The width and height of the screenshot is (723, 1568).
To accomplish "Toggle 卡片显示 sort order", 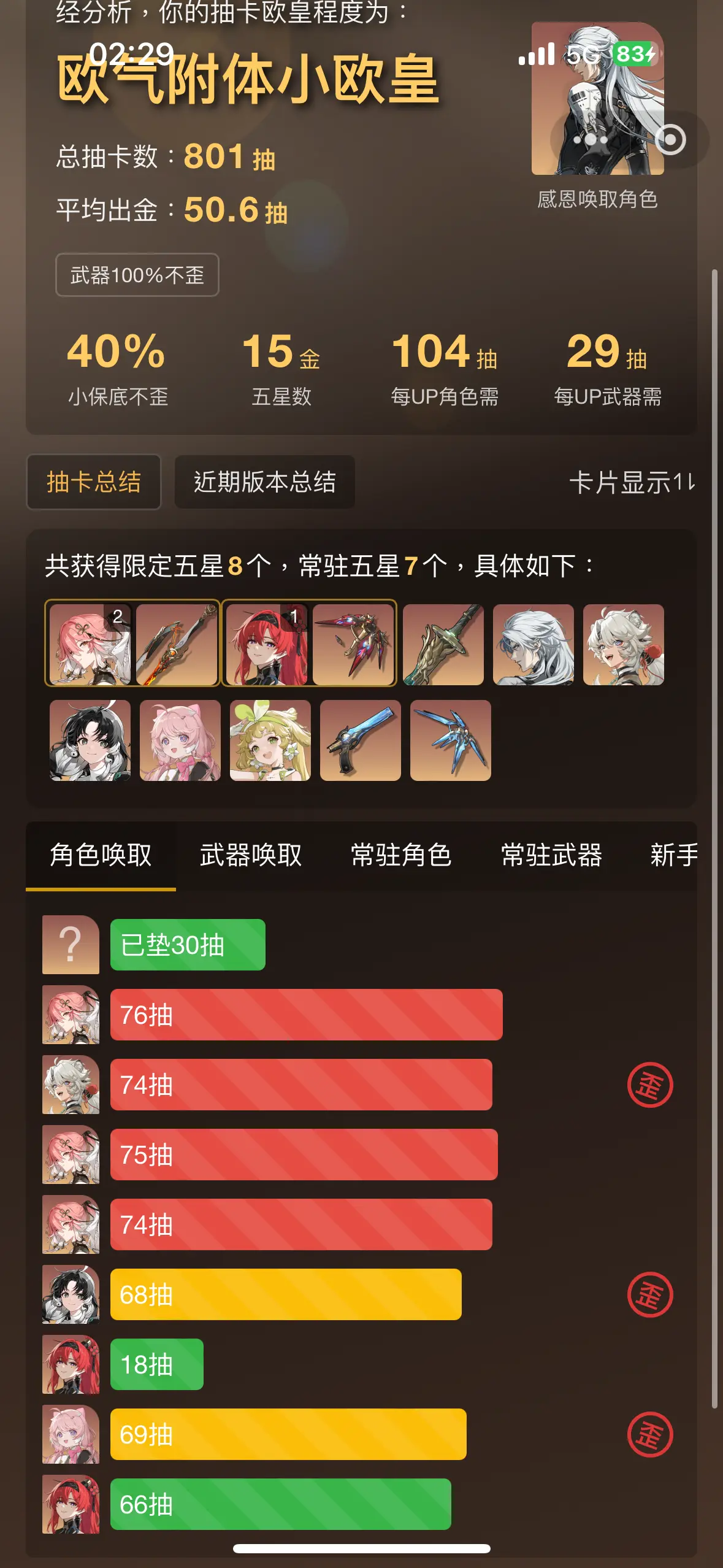I will point(632,482).
